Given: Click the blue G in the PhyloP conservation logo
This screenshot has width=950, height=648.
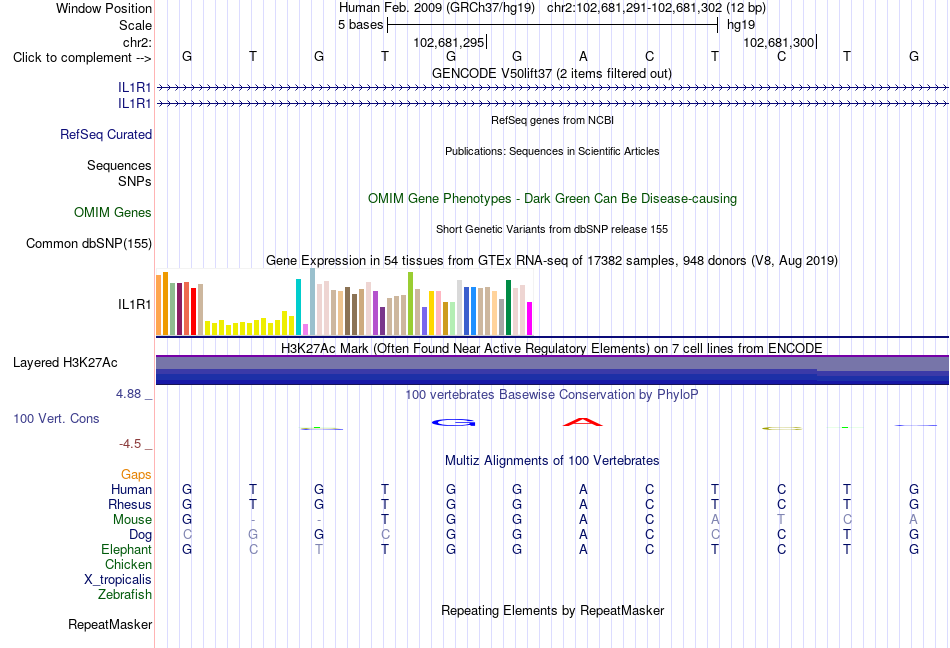Looking at the screenshot, I should click(x=454, y=423).
